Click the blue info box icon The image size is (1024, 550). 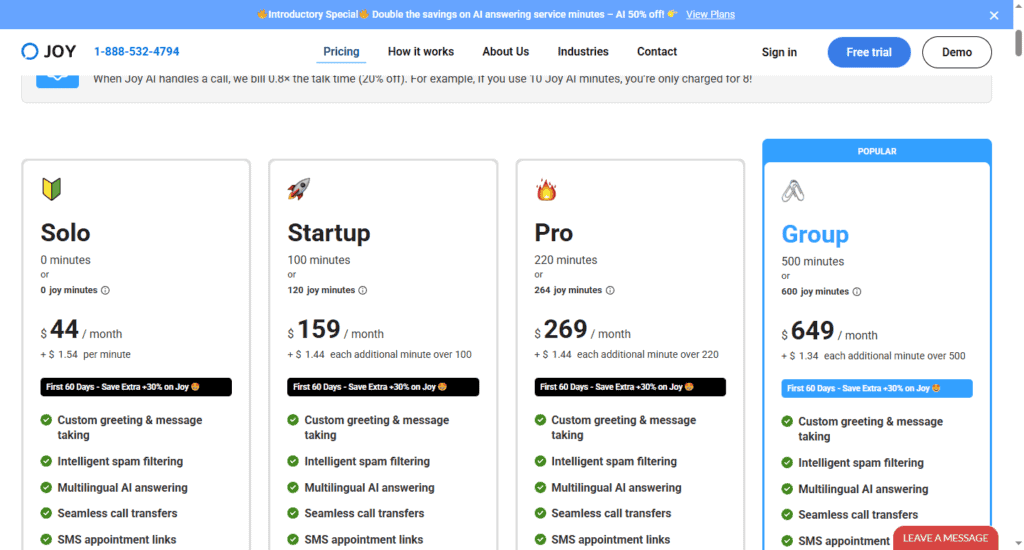point(57,81)
